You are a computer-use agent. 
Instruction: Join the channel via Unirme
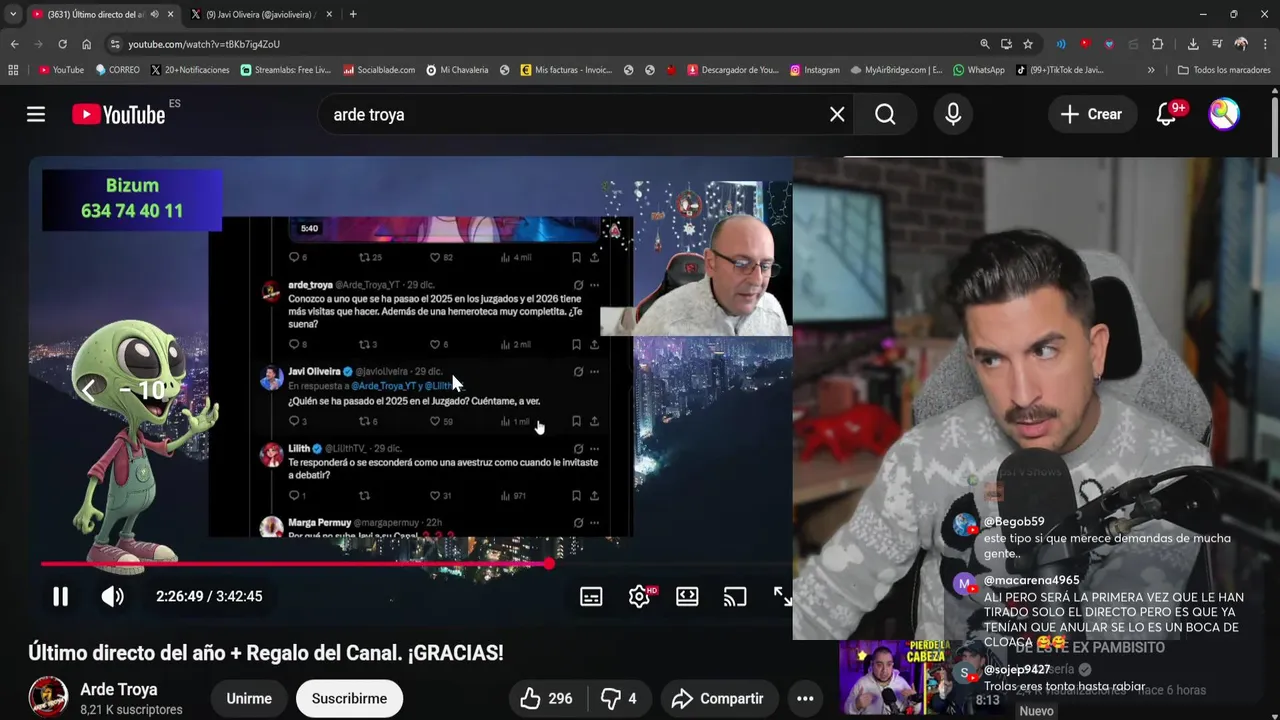point(249,699)
